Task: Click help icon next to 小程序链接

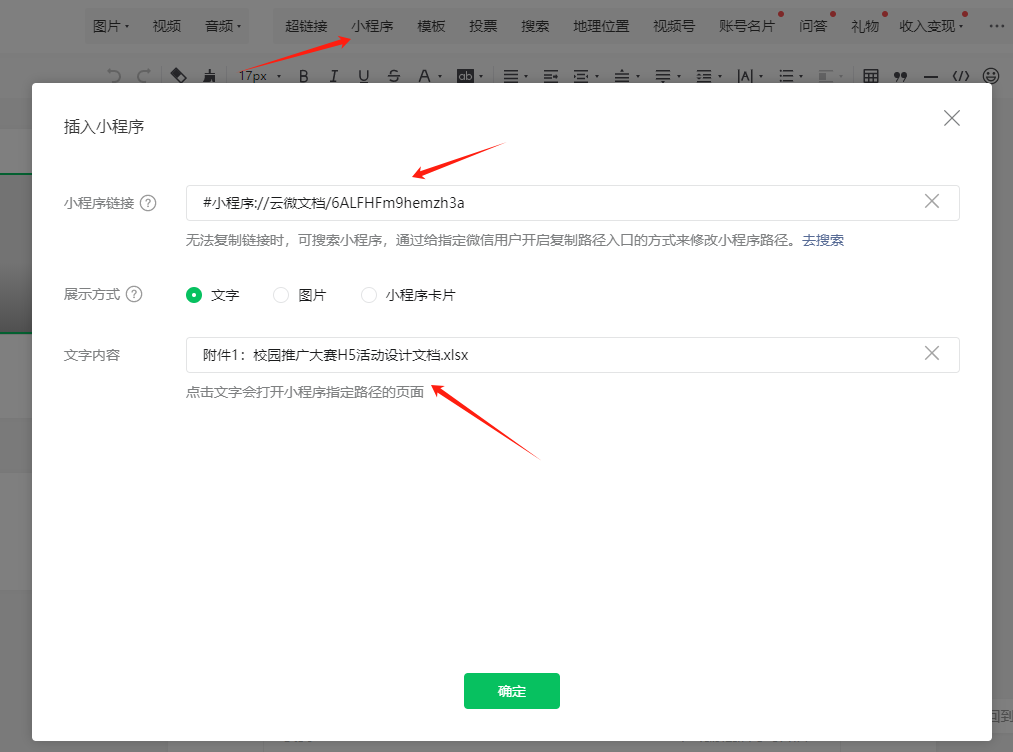Action: [148, 203]
